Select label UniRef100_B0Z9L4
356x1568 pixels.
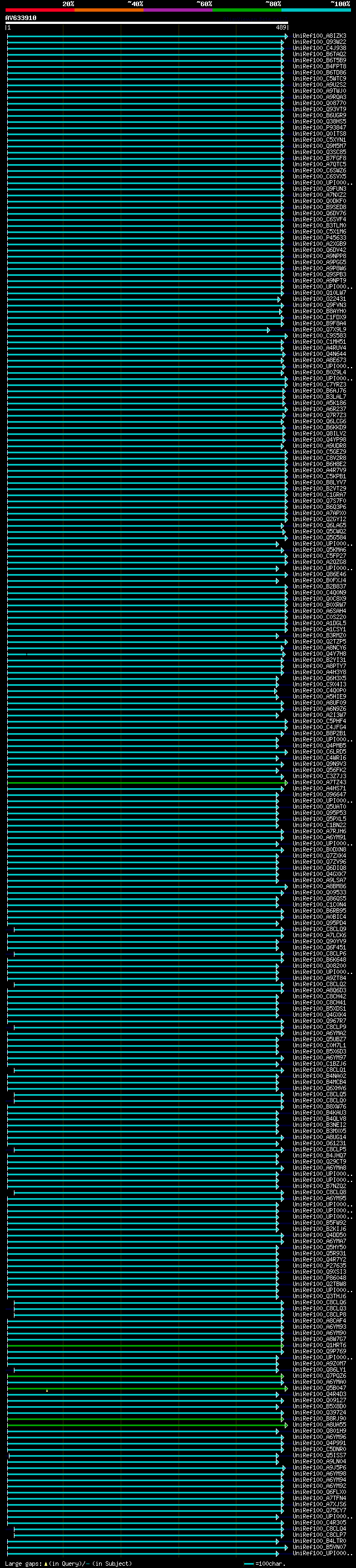(x=319, y=372)
